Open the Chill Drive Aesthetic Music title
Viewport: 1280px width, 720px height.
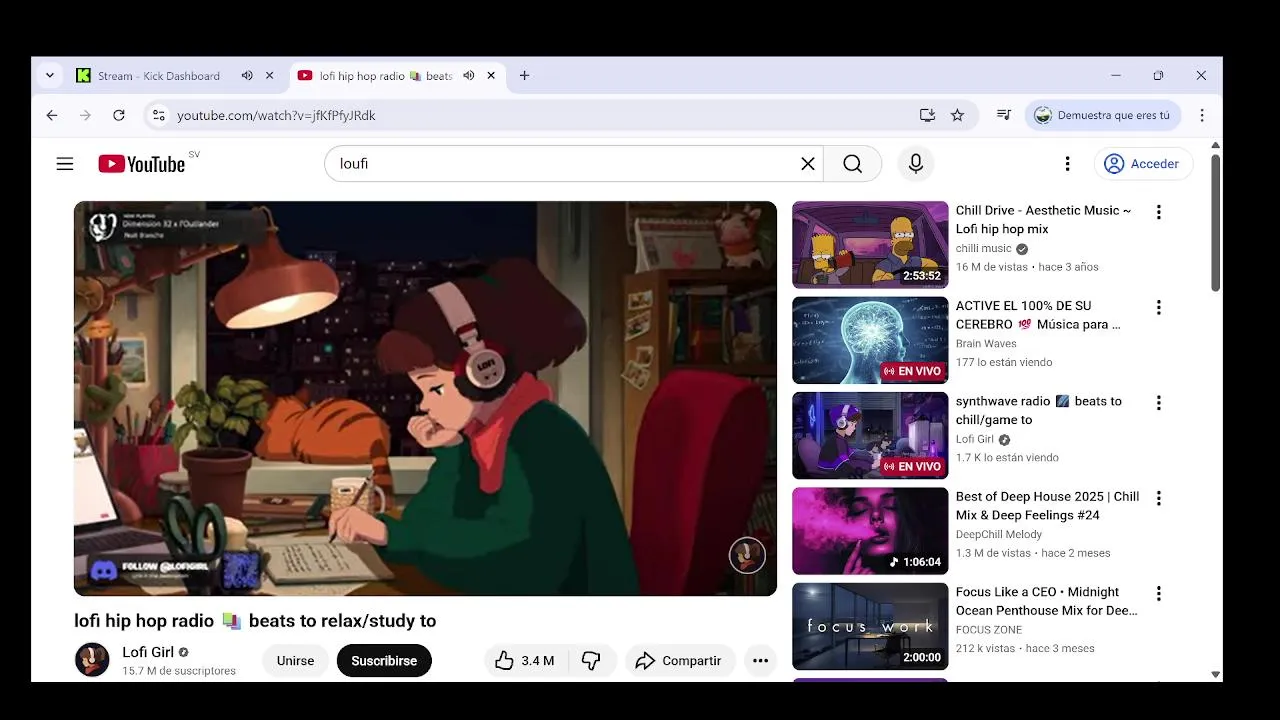1043,220
